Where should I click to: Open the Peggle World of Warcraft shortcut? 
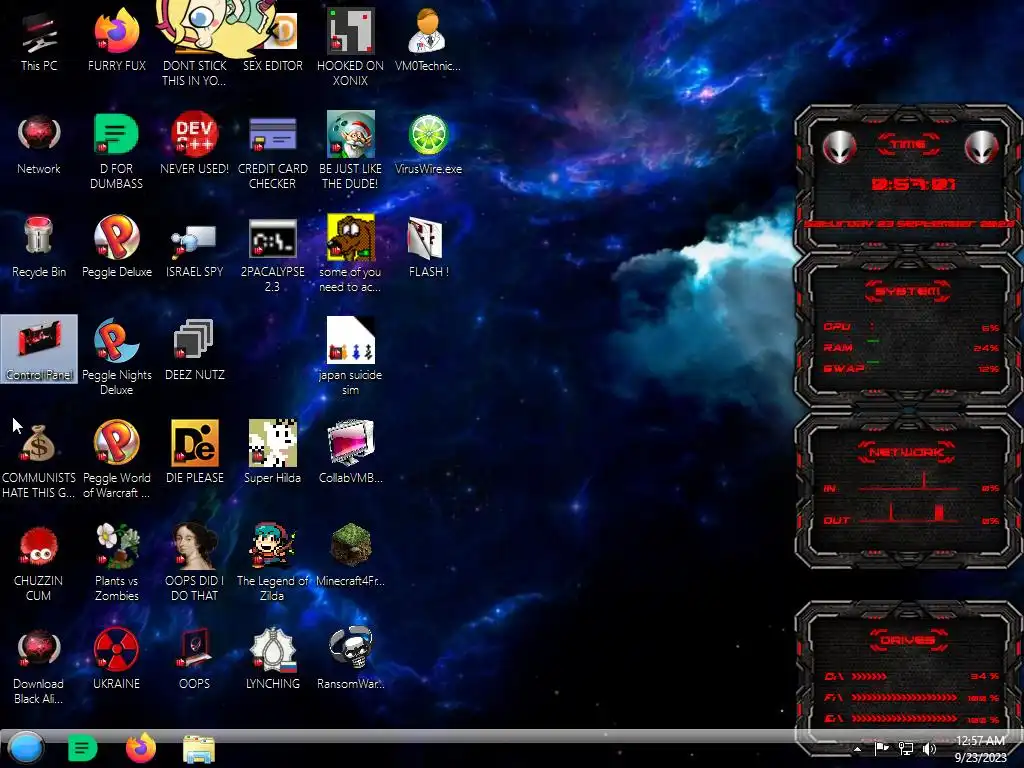[117, 460]
